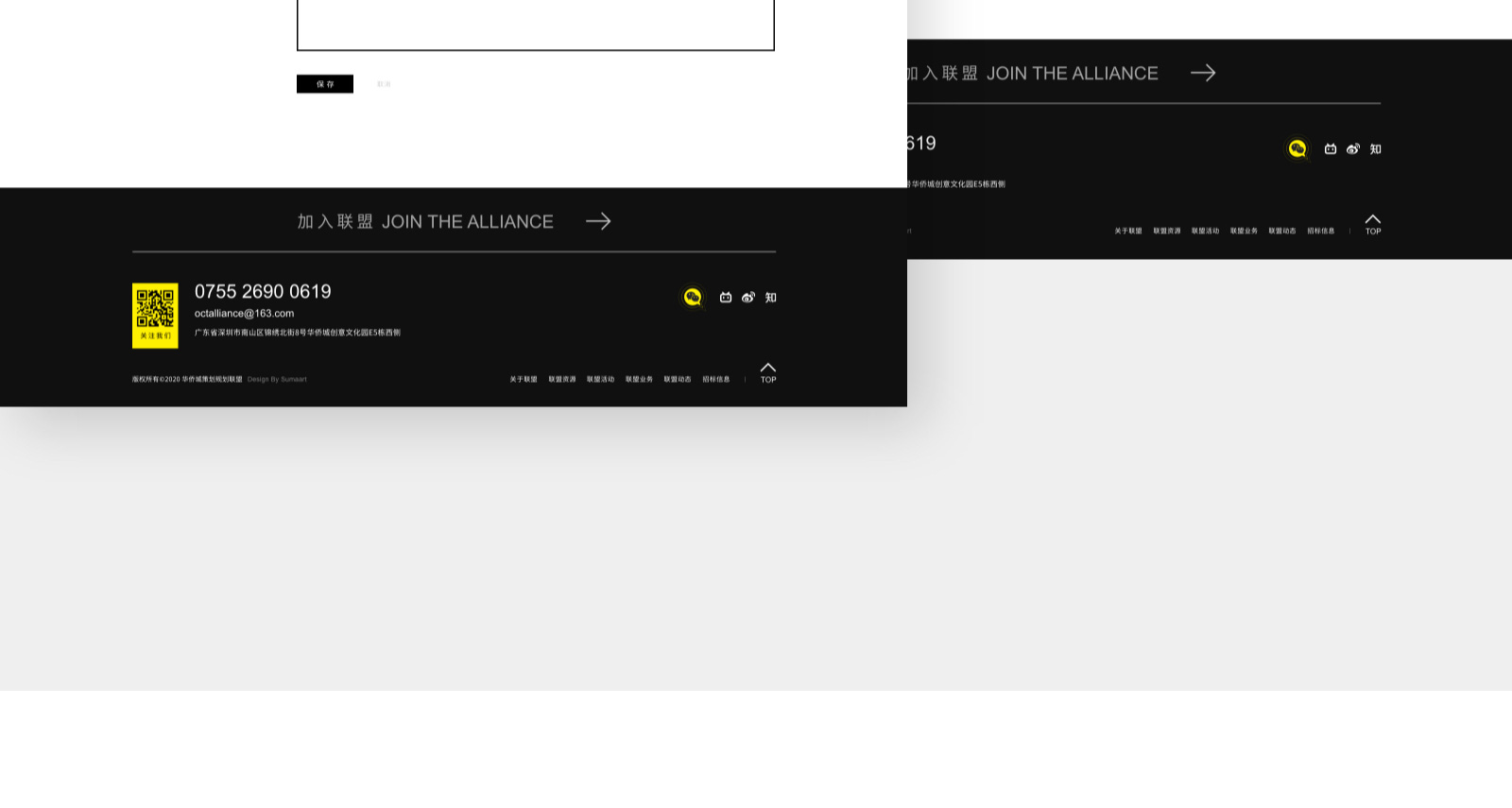Click the yellow WeChat icon in right footer
This screenshot has height=808, width=1512.
[1297, 149]
